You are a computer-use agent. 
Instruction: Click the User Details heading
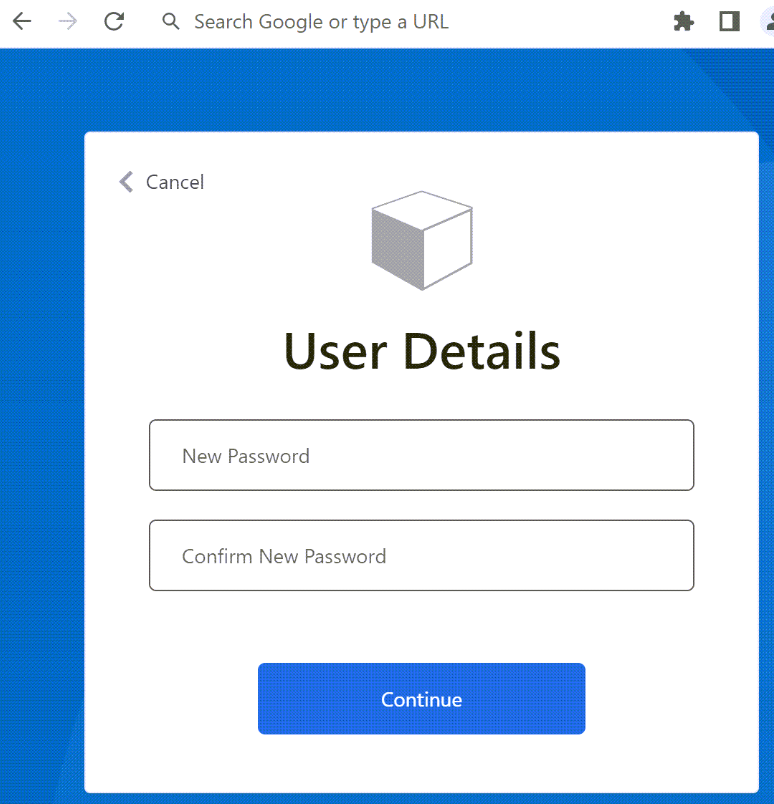pyautogui.click(x=421, y=350)
